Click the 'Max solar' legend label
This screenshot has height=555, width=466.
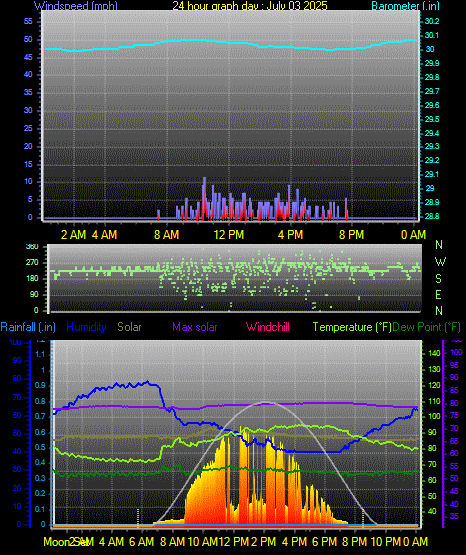click(195, 327)
